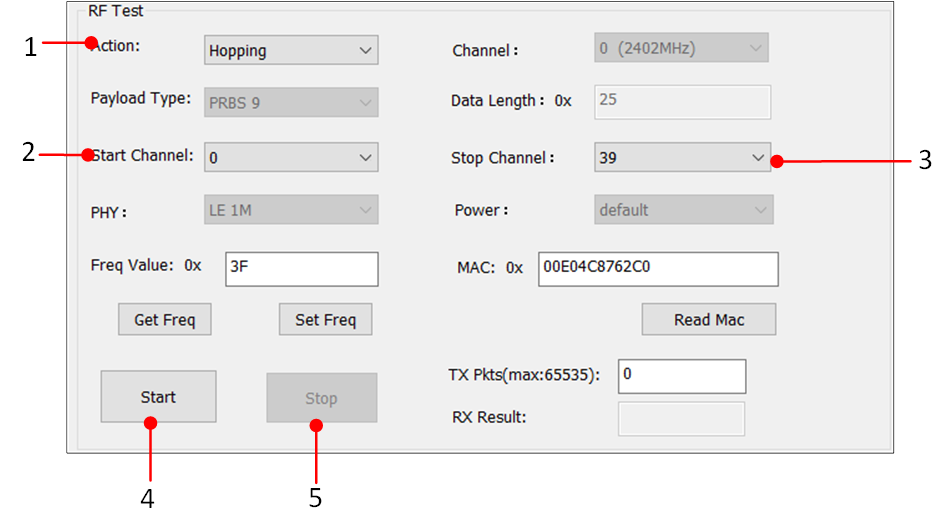Open the Action dropdown showing Hopping

click(x=291, y=51)
